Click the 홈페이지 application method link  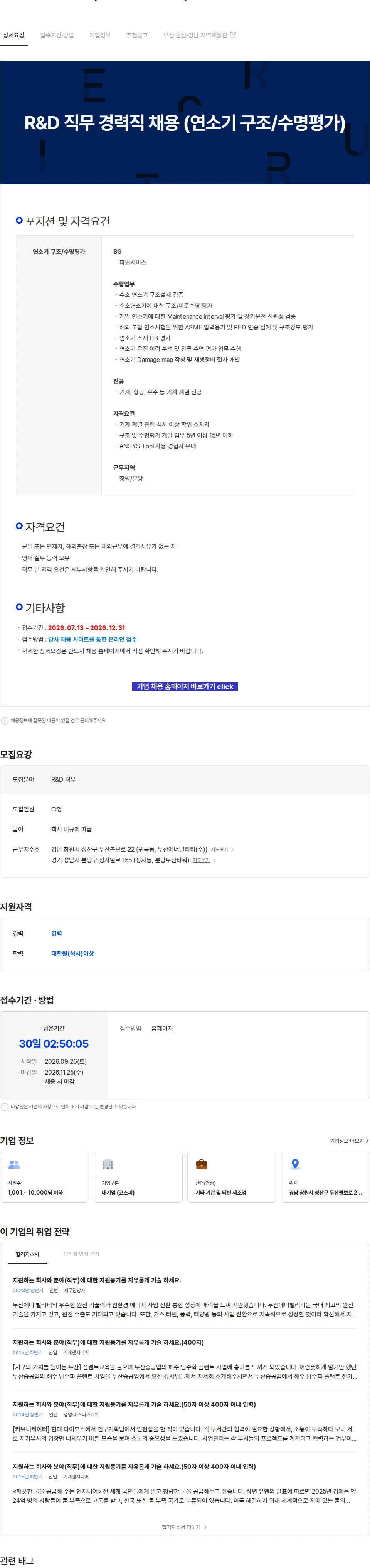pos(162,1029)
